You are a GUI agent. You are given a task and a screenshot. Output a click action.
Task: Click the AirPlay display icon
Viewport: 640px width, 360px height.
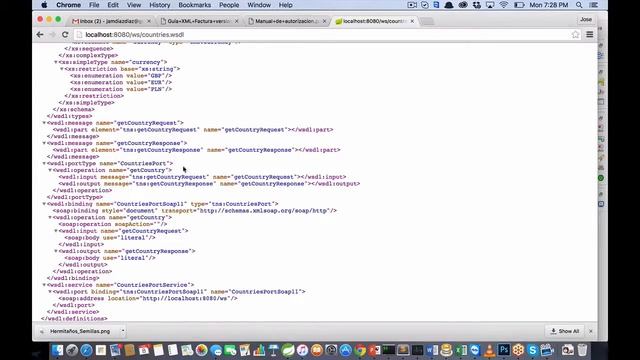[490, 5]
